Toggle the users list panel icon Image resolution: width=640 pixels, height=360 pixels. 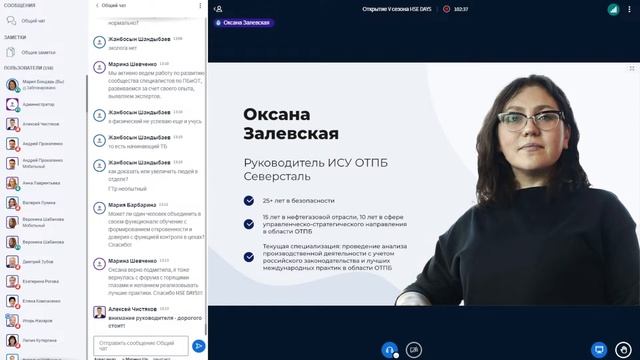[x=218, y=9]
